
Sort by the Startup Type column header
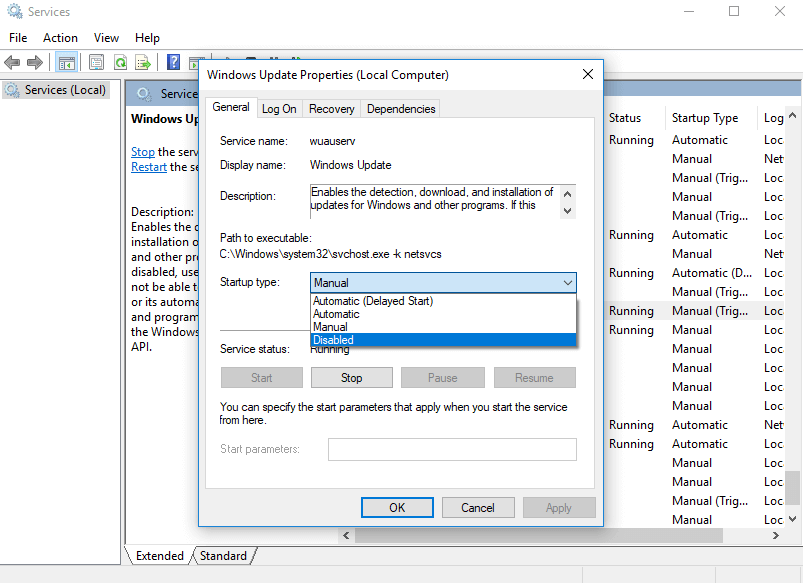click(705, 118)
